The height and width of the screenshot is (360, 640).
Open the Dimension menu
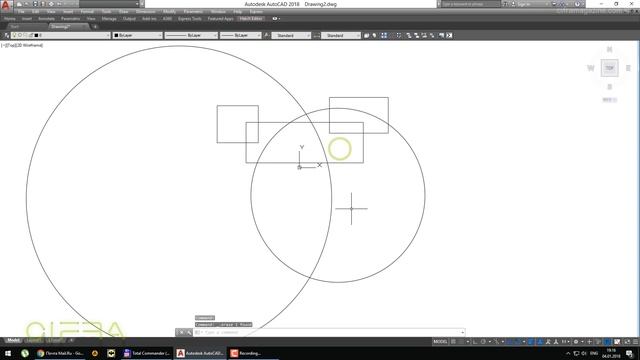coord(145,12)
